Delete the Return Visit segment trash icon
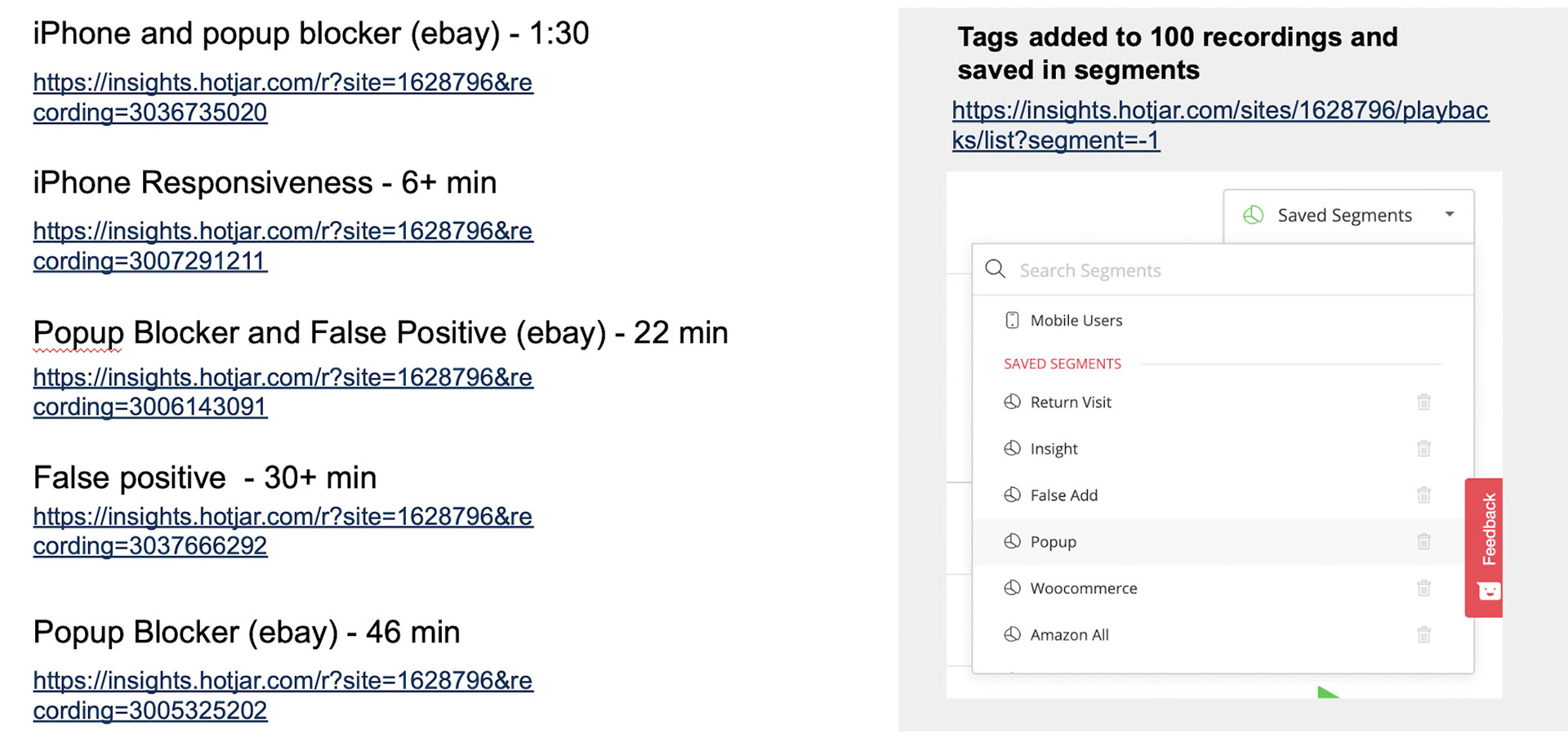 pos(1423,402)
